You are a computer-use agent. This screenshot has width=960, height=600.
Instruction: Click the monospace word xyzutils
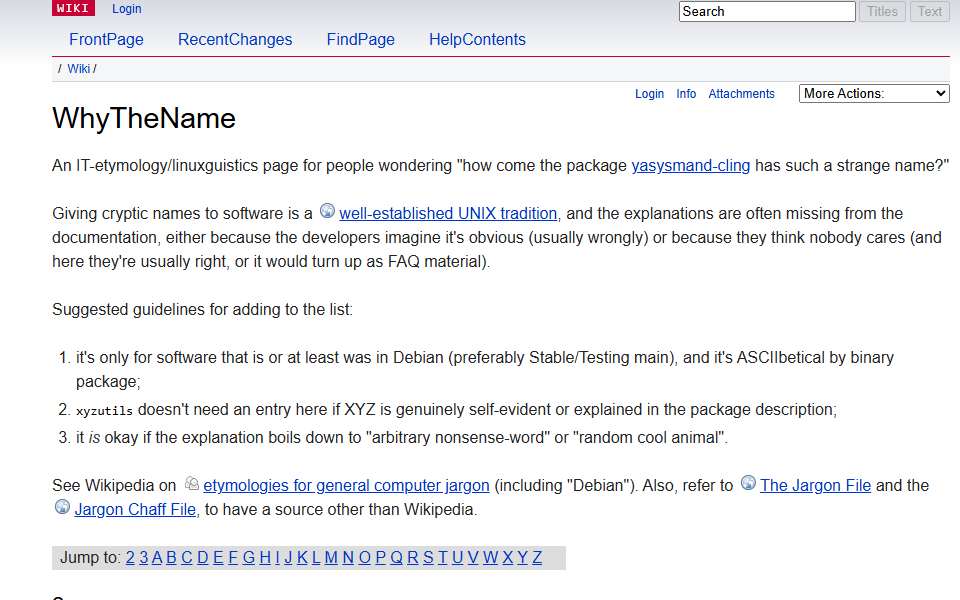tap(104, 411)
